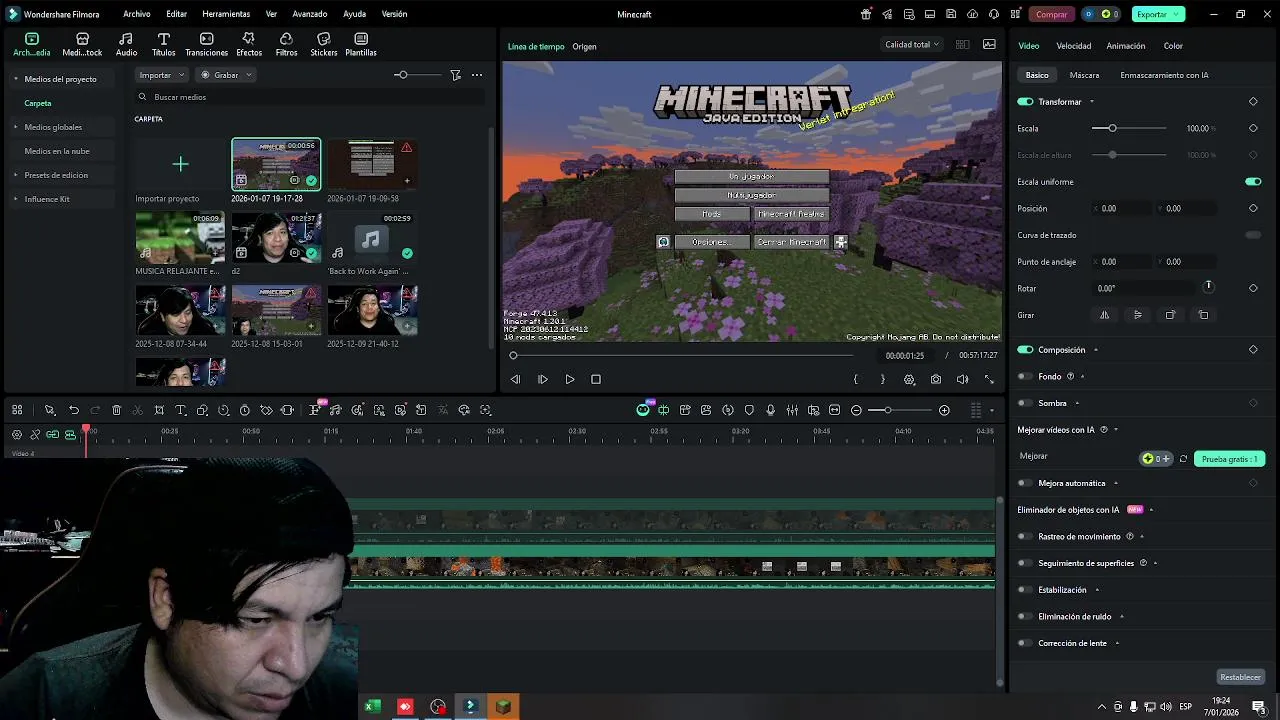Adjust the Escala slider handle

click(x=1112, y=128)
